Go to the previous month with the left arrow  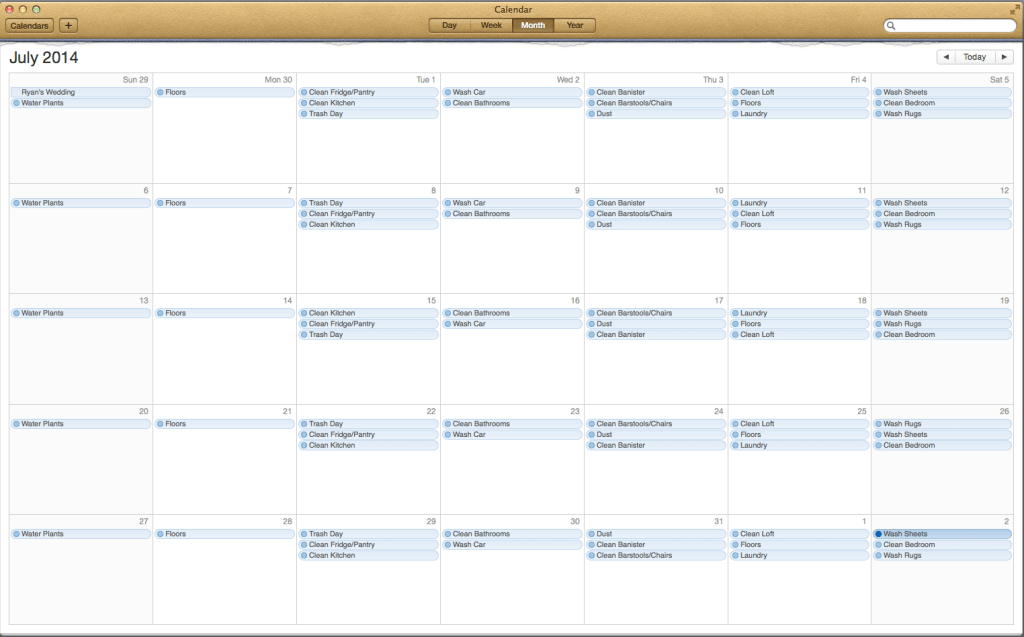(x=946, y=57)
